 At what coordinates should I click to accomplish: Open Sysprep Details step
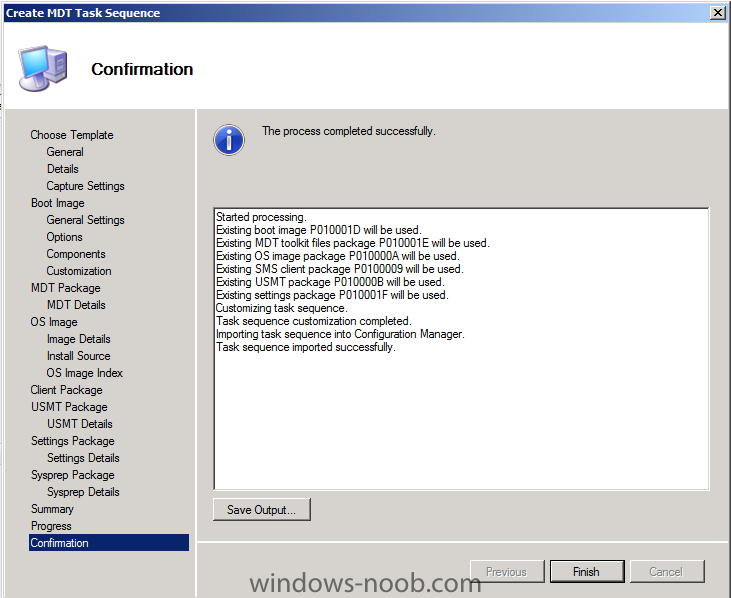pos(83,492)
